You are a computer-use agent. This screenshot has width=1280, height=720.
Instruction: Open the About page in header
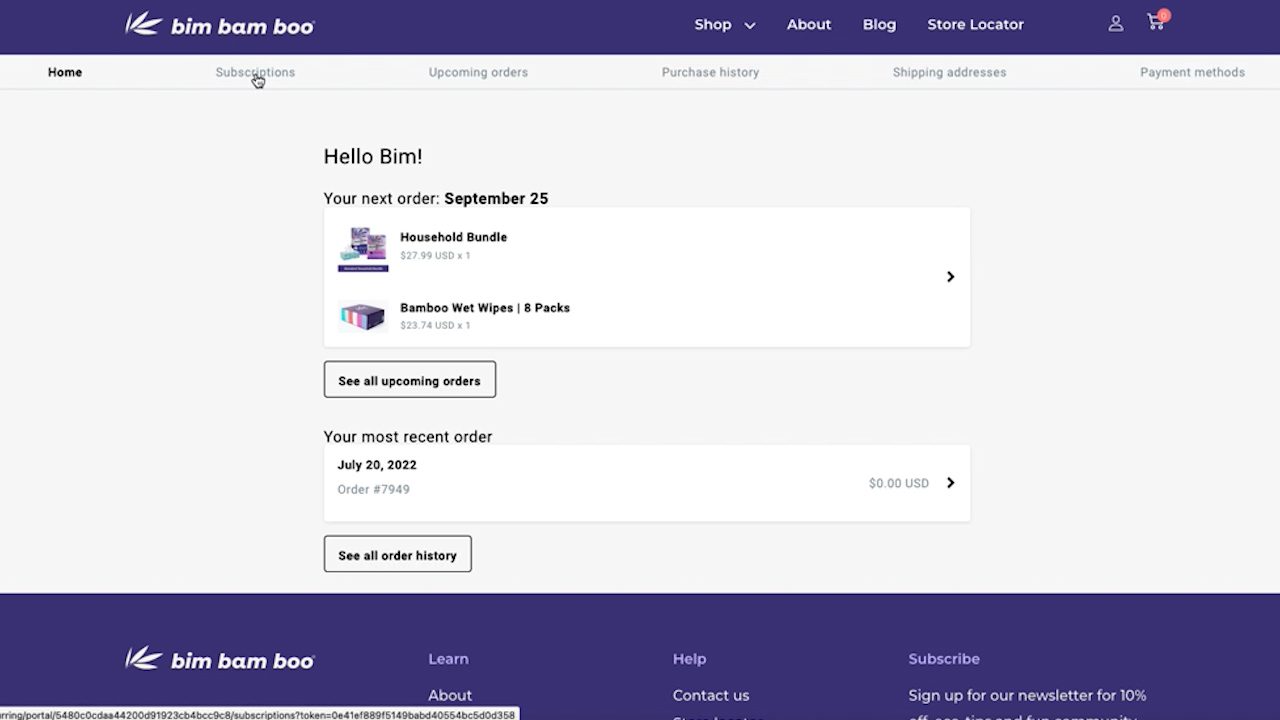[x=809, y=24]
